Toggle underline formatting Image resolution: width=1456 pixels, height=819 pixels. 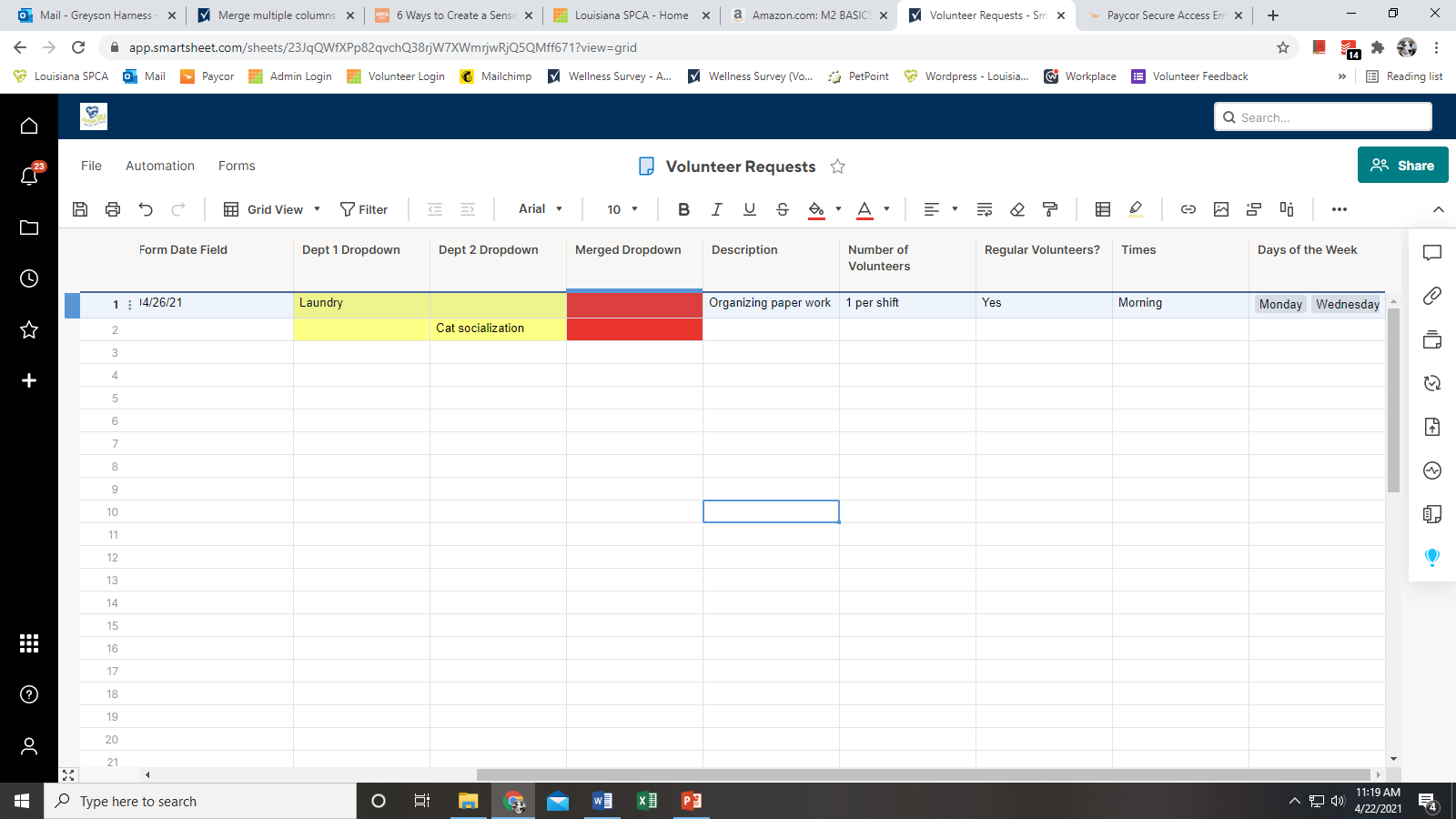[x=750, y=209]
